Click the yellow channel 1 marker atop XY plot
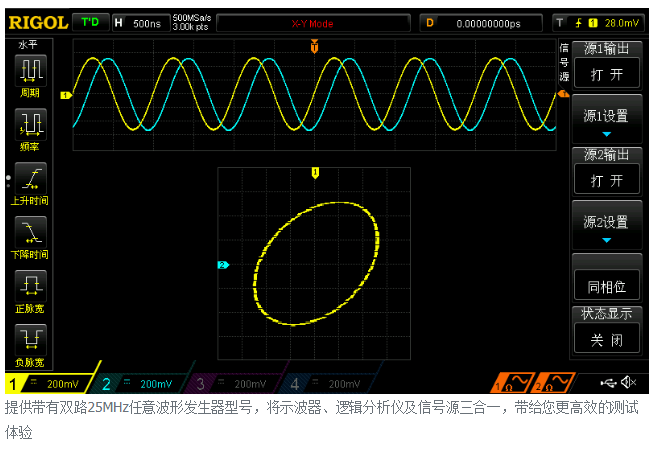 point(315,173)
